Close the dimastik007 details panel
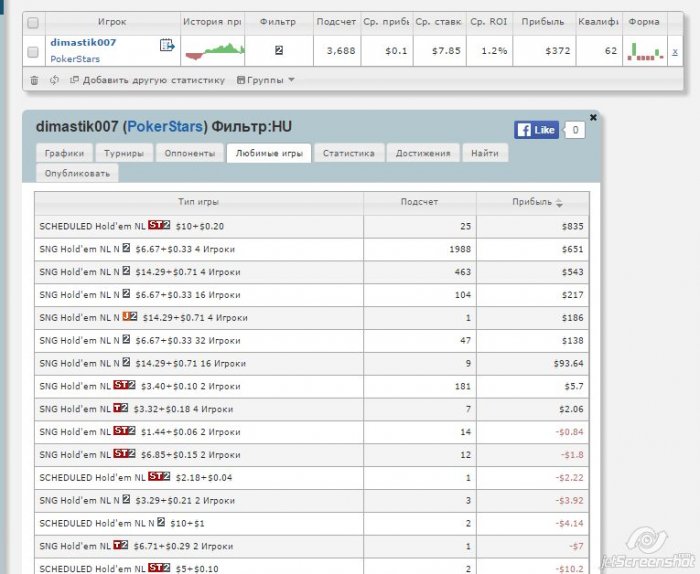Image resolution: width=700 pixels, height=574 pixels. pyautogui.click(x=593, y=117)
